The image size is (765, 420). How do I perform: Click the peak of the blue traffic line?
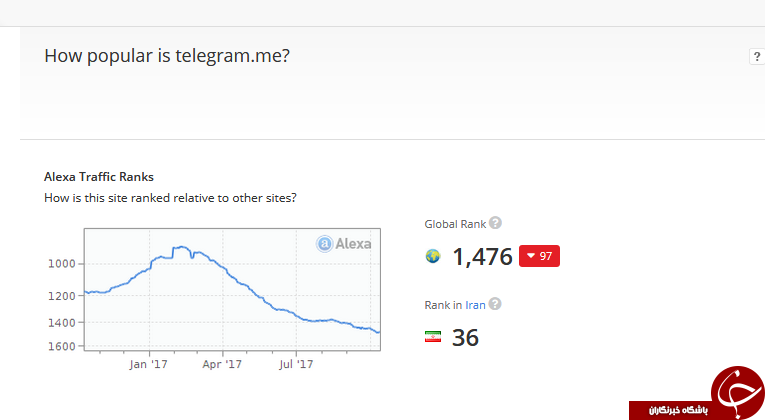(x=181, y=247)
